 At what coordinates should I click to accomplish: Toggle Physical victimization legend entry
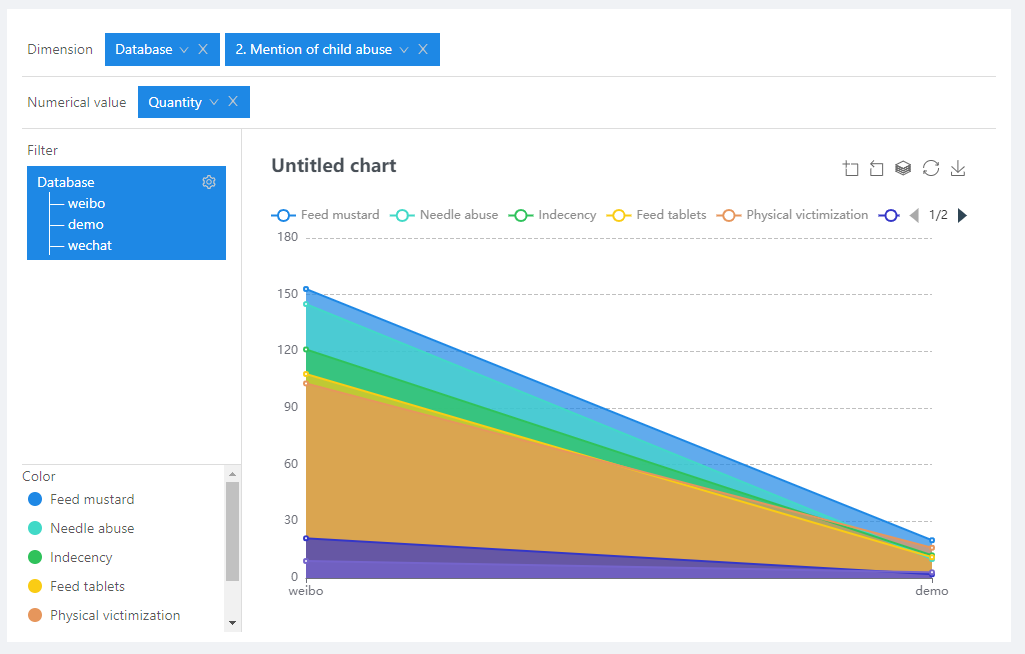794,215
